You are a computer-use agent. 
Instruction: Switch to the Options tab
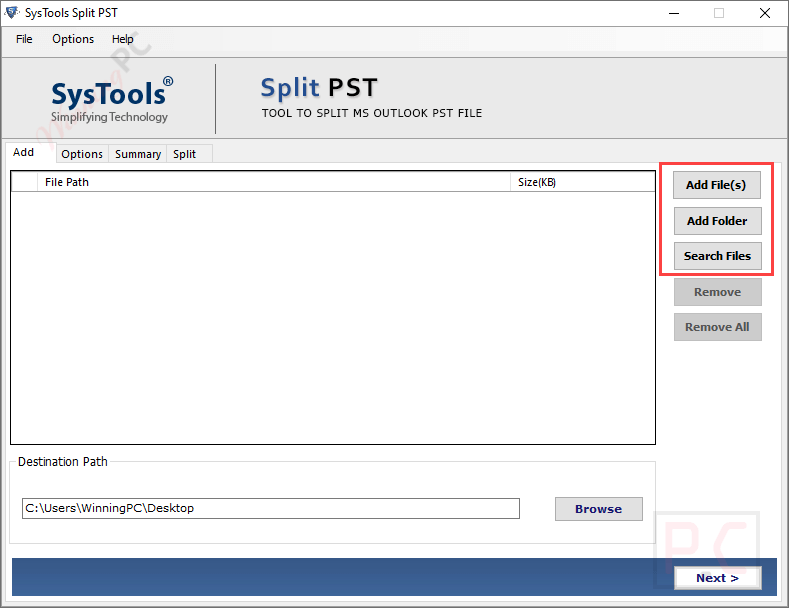coord(82,154)
